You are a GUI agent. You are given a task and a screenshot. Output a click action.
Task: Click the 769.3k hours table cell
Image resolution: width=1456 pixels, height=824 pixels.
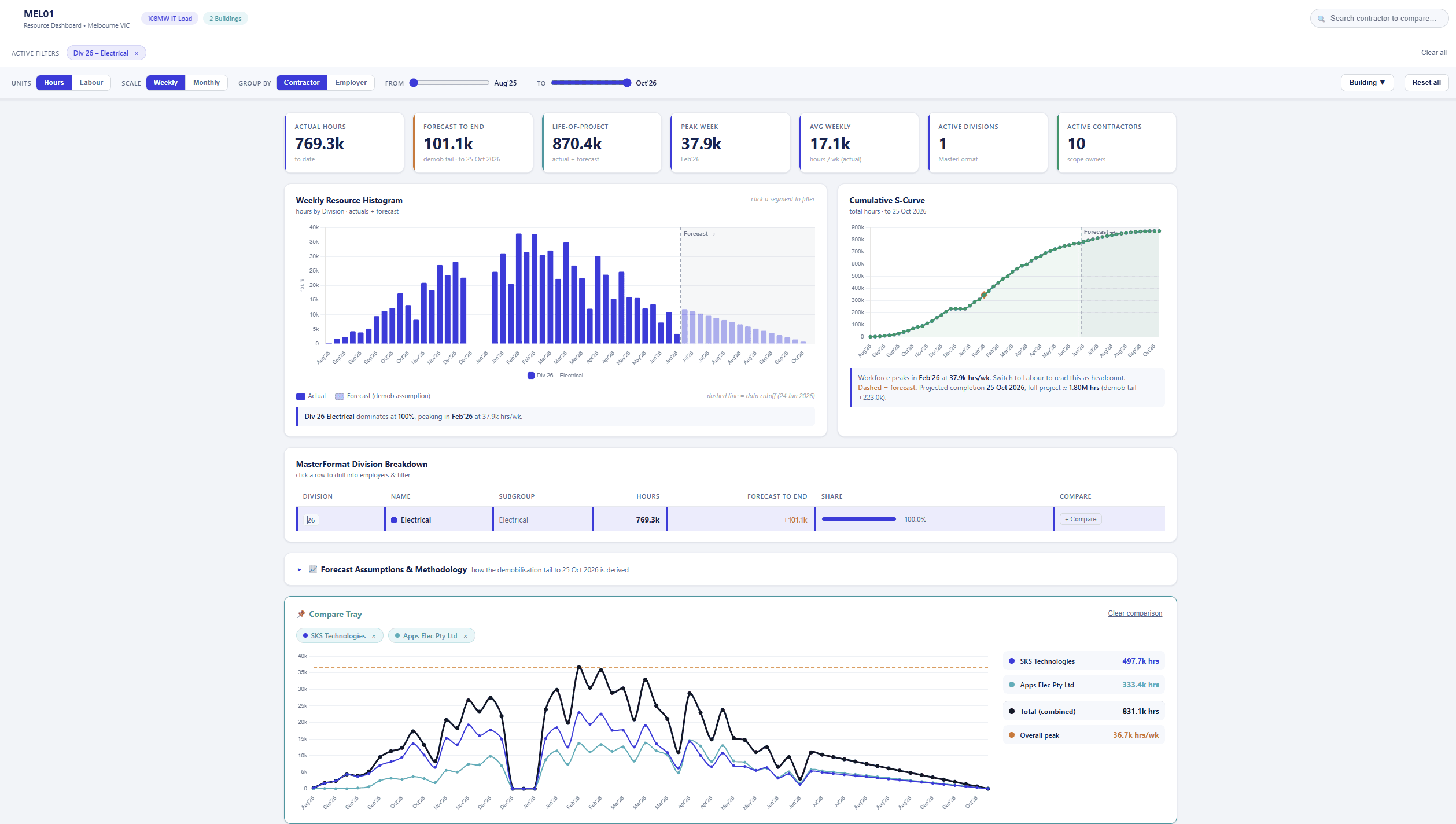point(629,520)
